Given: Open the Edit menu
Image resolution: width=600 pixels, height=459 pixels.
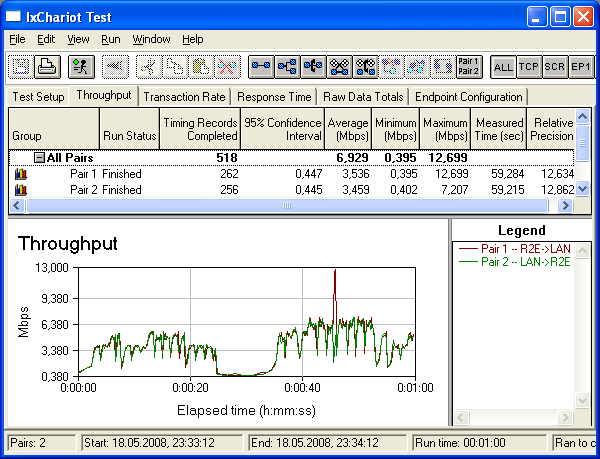Looking at the screenshot, I should (x=46, y=39).
